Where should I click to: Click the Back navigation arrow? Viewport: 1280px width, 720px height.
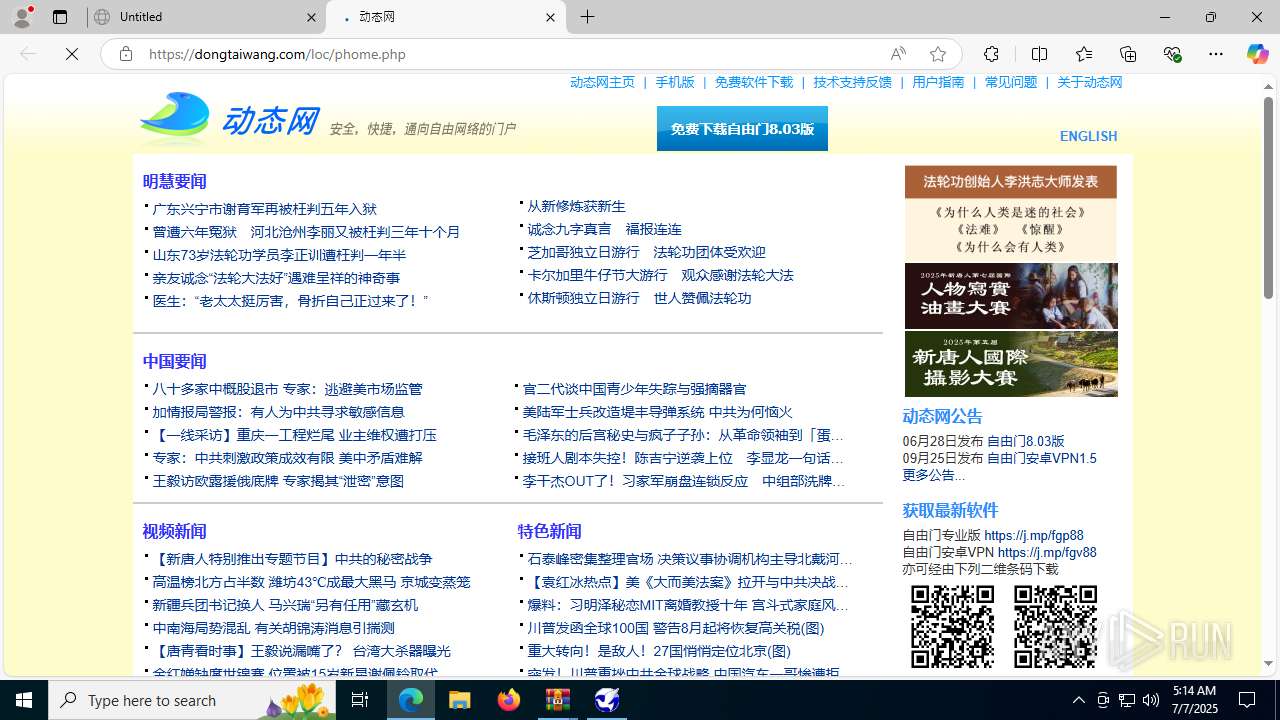pos(28,54)
